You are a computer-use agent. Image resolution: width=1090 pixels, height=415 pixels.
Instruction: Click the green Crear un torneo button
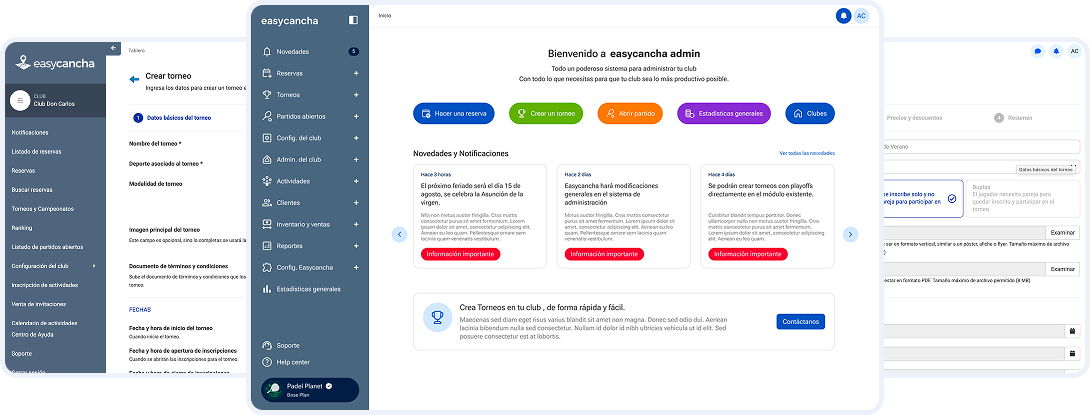click(x=547, y=114)
